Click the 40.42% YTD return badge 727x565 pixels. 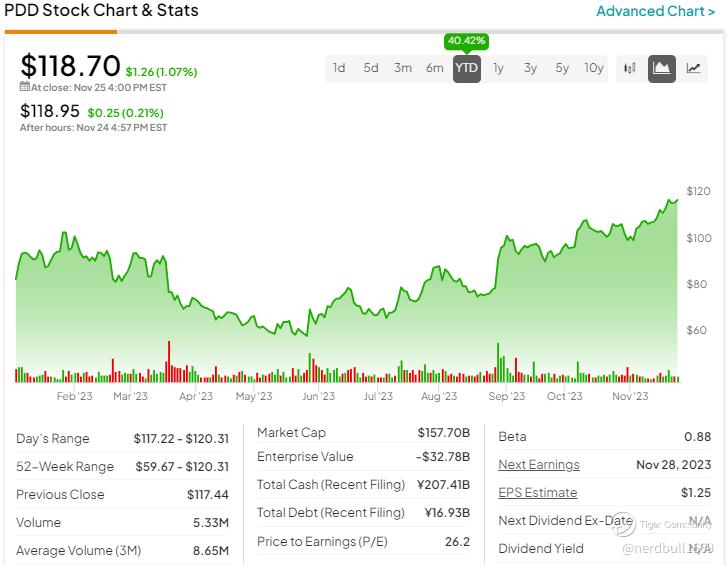coord(466,41)
